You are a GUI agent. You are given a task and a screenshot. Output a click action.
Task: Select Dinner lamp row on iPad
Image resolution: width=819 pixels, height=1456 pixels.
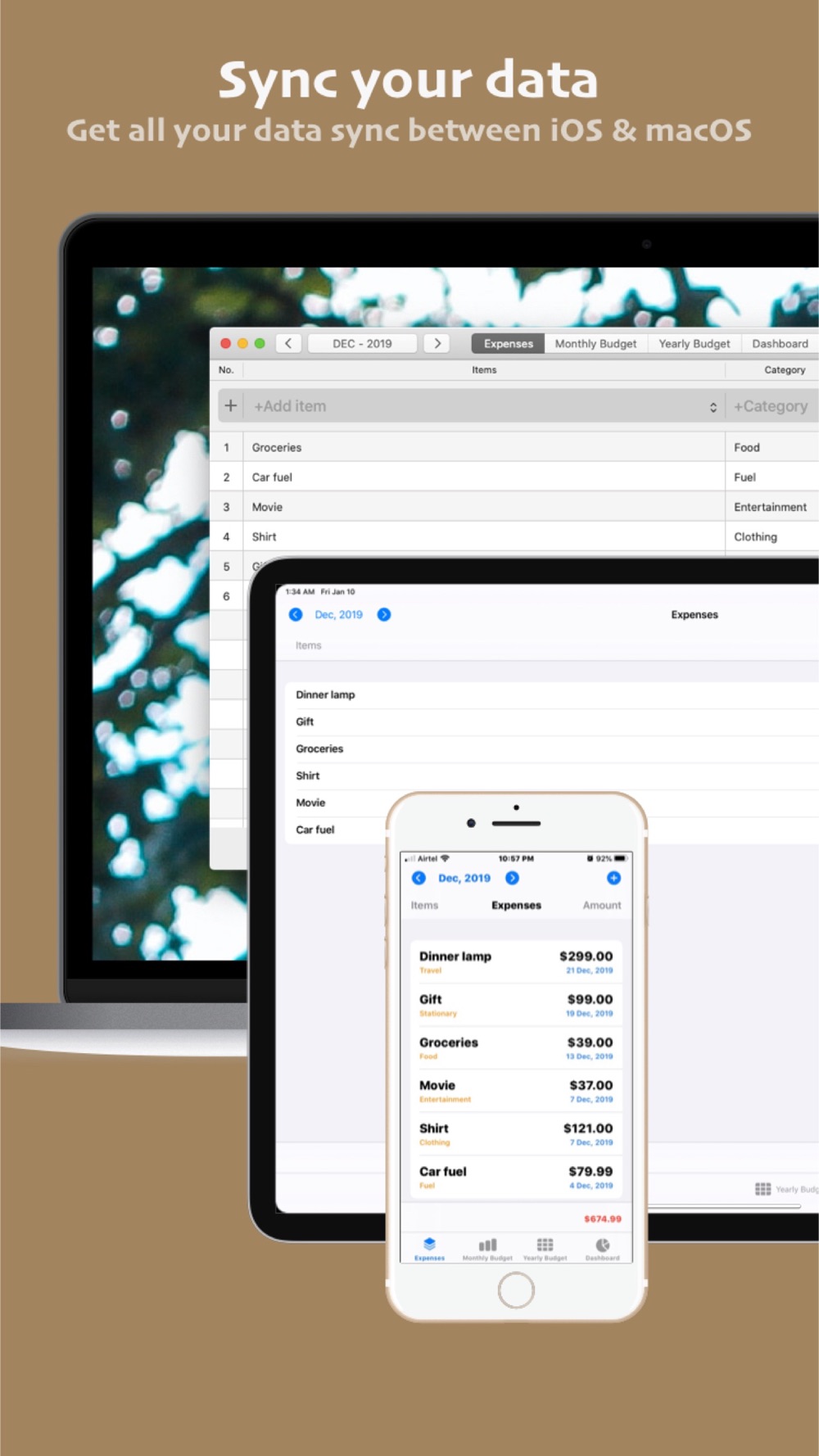pyautogui.click(x=552, y=694)
